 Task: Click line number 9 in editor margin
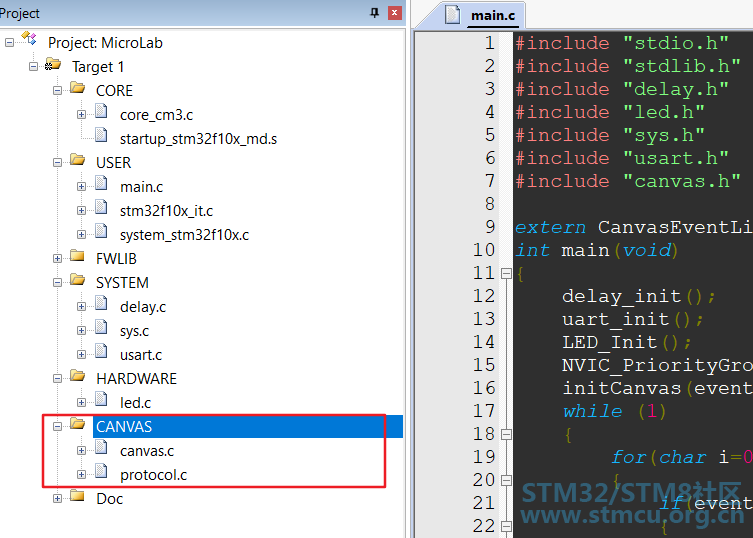click(489, 227)
